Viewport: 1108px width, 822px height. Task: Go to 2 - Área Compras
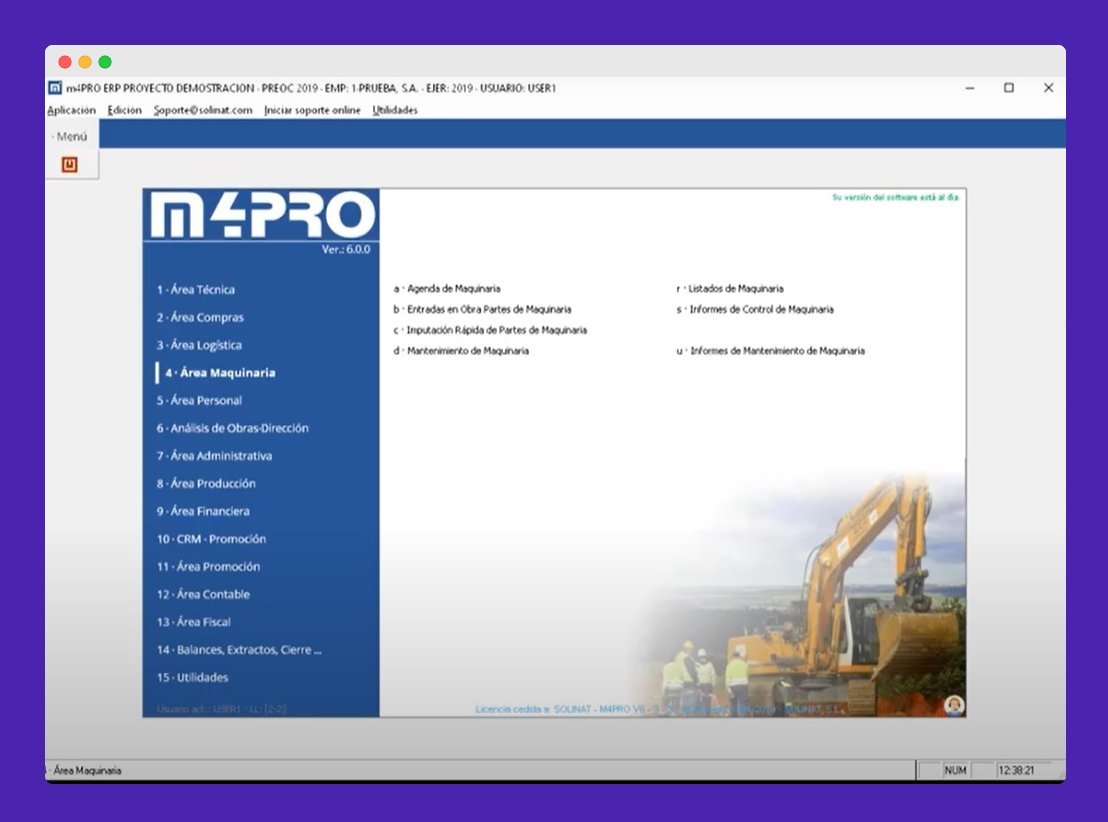tap(200, 317)
